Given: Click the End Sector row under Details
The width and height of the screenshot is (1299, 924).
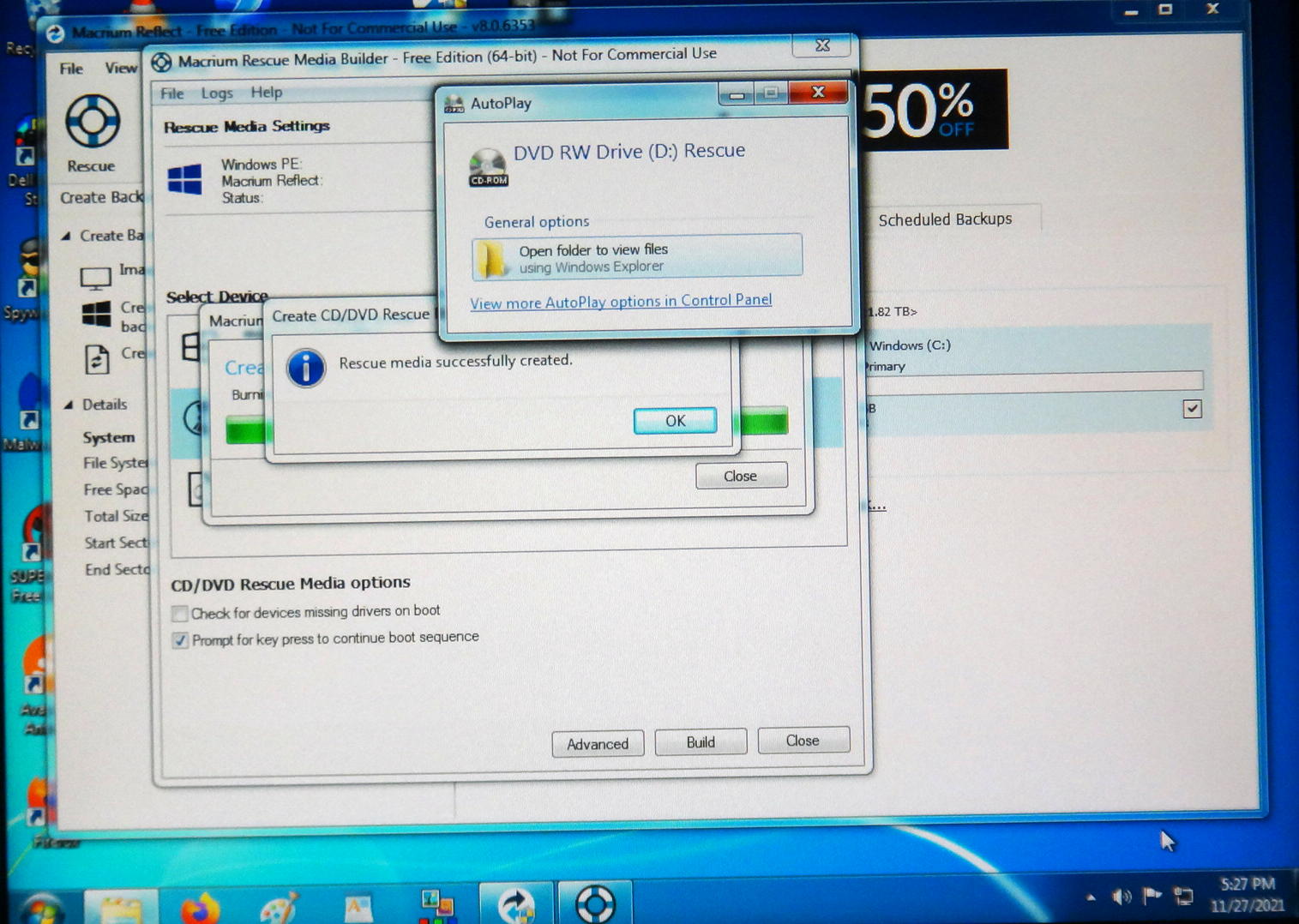Looking at the screenshot, I should (117, 570).
